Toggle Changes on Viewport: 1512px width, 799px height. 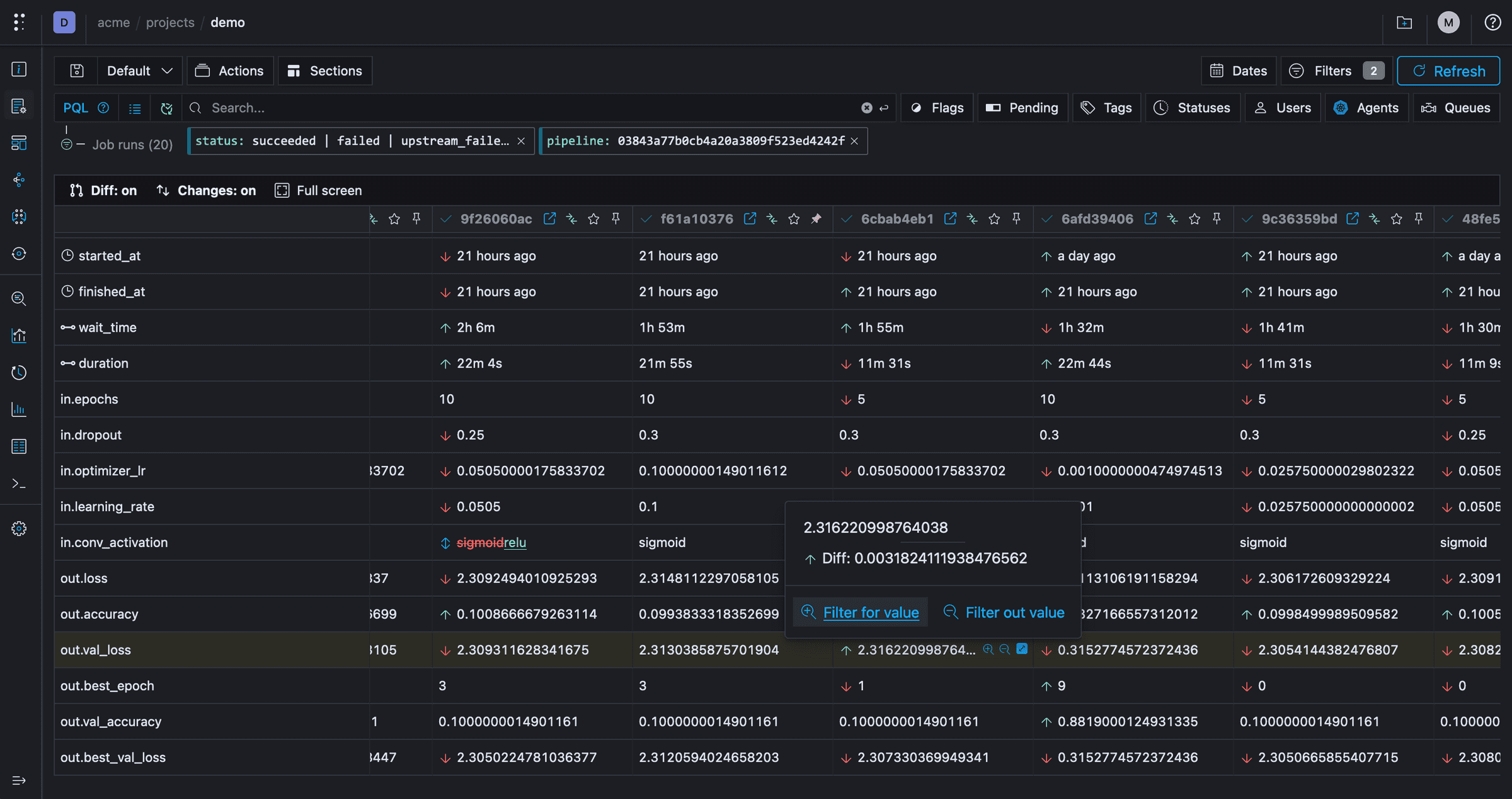[206, 190]
